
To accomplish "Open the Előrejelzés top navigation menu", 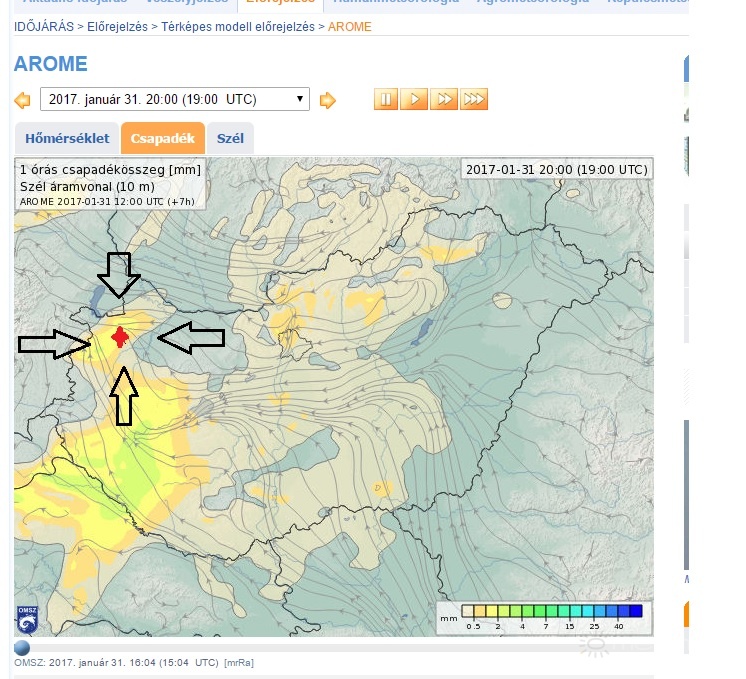I will point(280,3).
